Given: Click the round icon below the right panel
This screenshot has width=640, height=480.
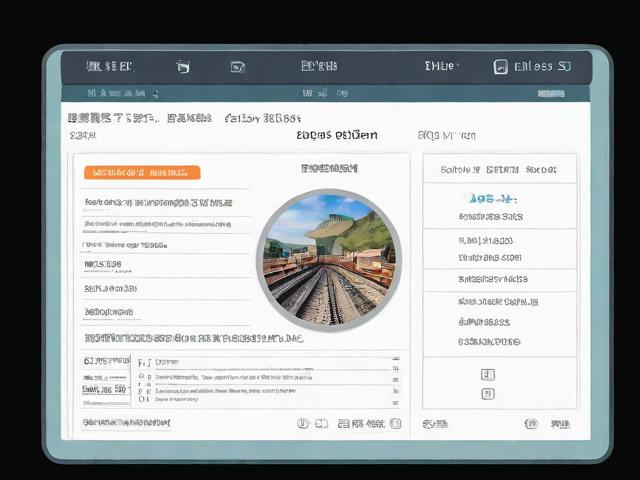Looking at the screenshot, I should click(530, 424).
